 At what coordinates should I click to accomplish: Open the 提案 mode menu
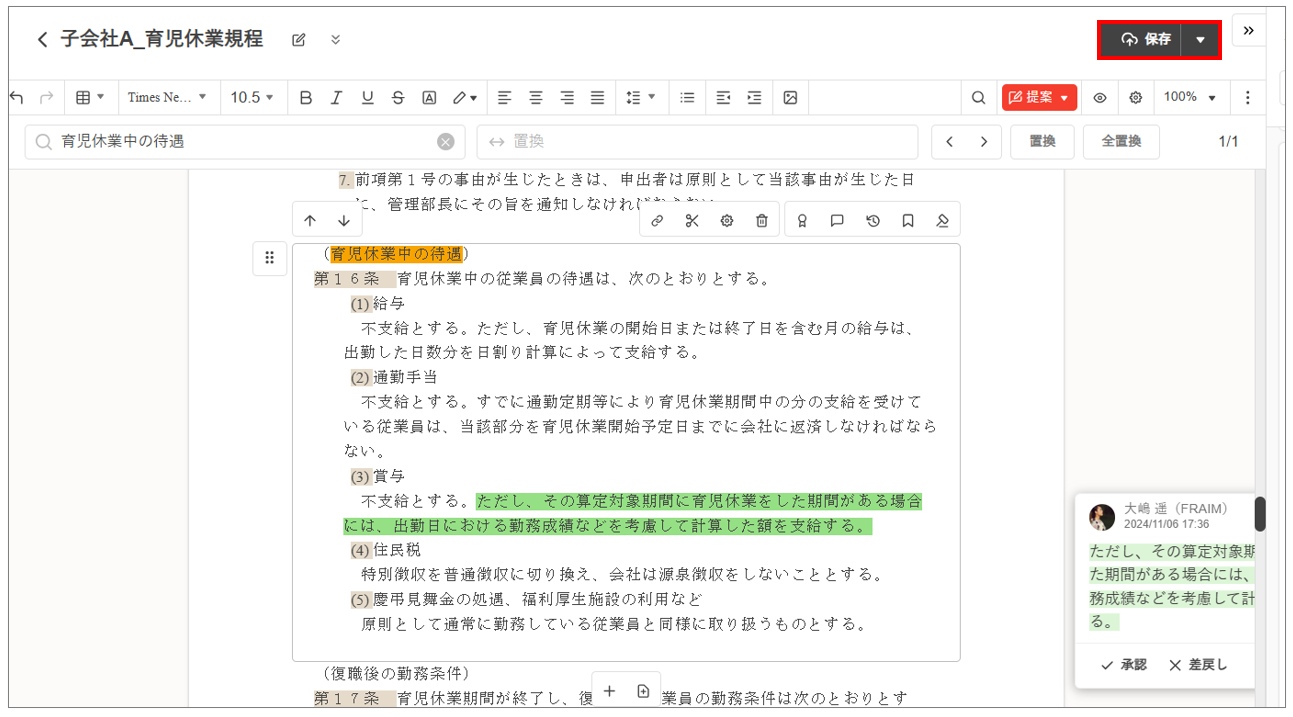point(1039,97)
